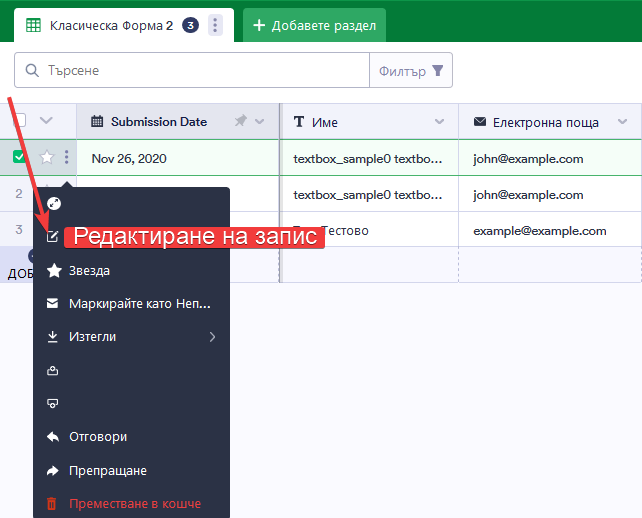Select row number 3

tap(19, 229)
